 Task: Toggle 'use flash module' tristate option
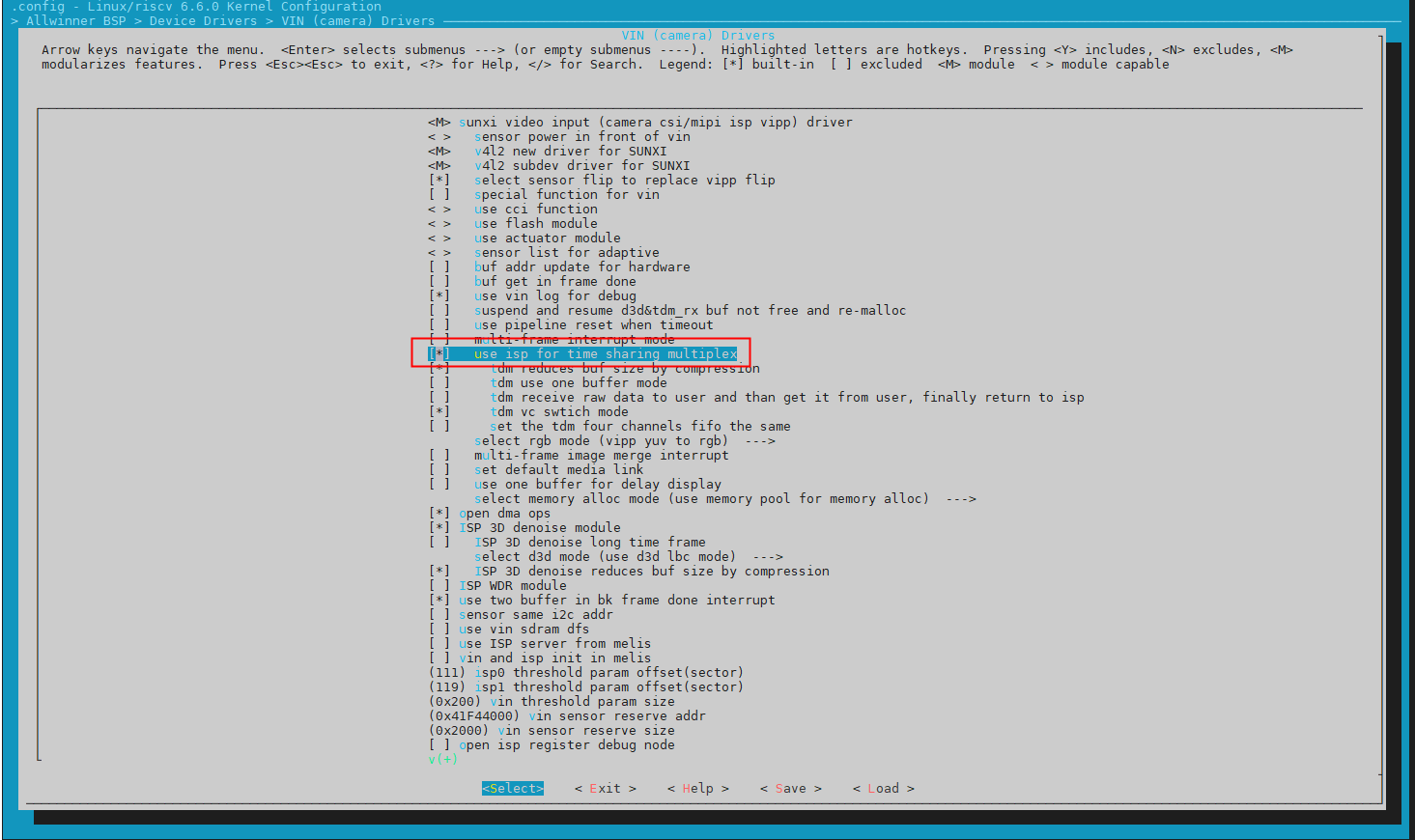click(439, 224)
